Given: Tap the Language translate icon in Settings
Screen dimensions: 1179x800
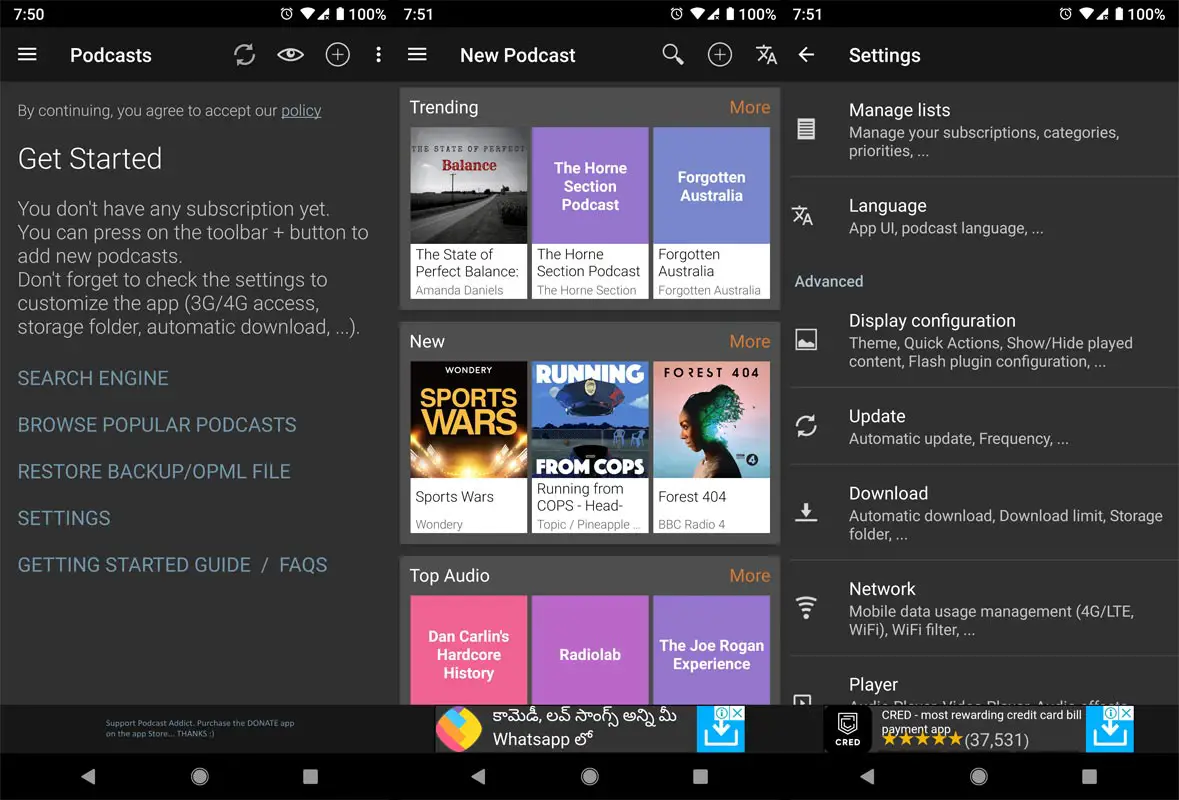Looking at the screenshot, I should tap(803, 216).
